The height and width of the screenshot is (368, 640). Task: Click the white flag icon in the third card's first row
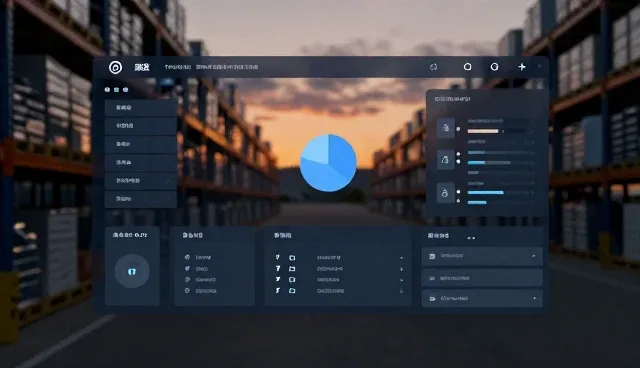pyautogui.click(x=278, y=257)
